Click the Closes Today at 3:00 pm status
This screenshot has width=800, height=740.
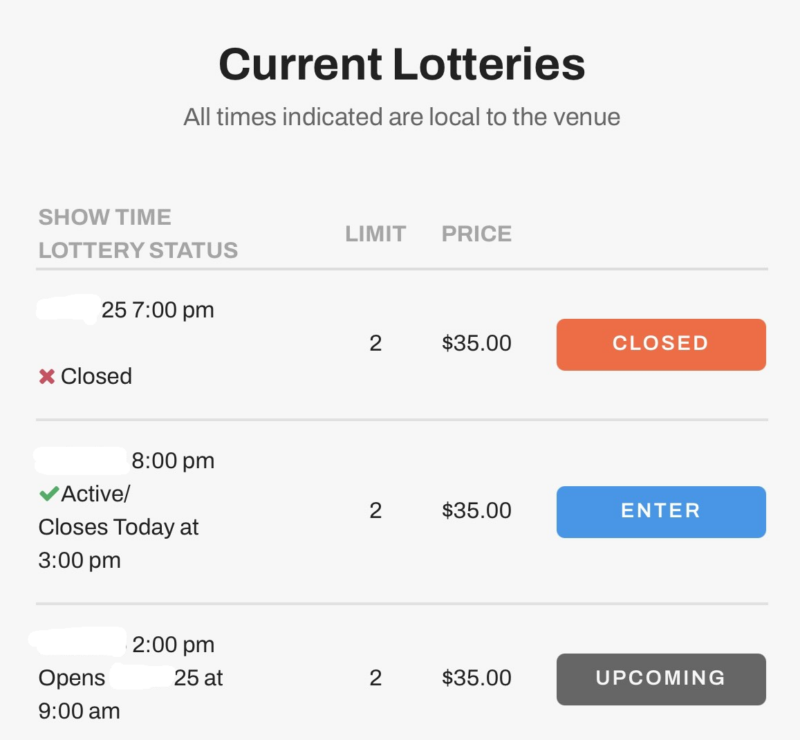pyautogui.click(x=118, y=543)
